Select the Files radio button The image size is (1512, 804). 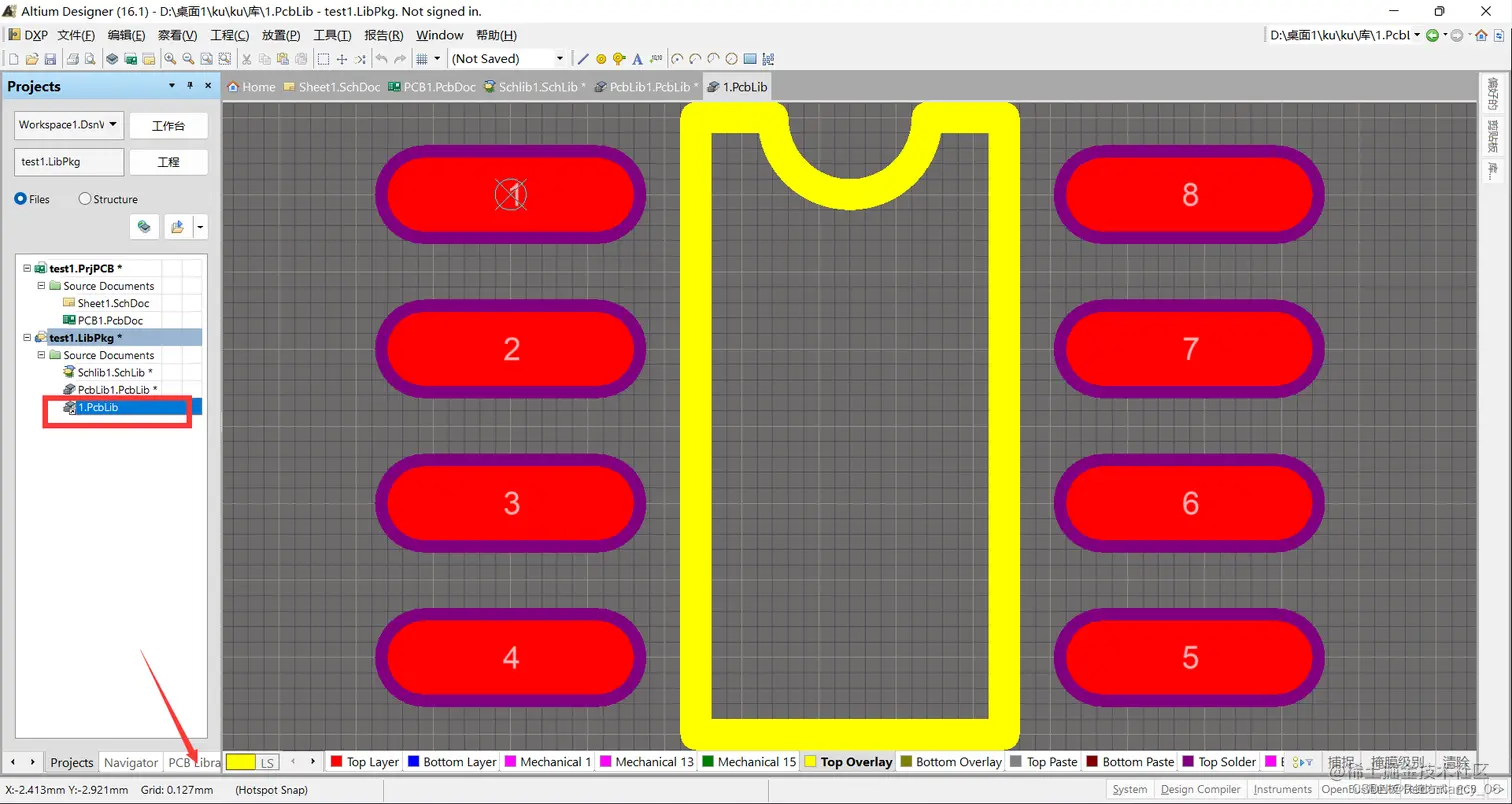tap(20, 199)
